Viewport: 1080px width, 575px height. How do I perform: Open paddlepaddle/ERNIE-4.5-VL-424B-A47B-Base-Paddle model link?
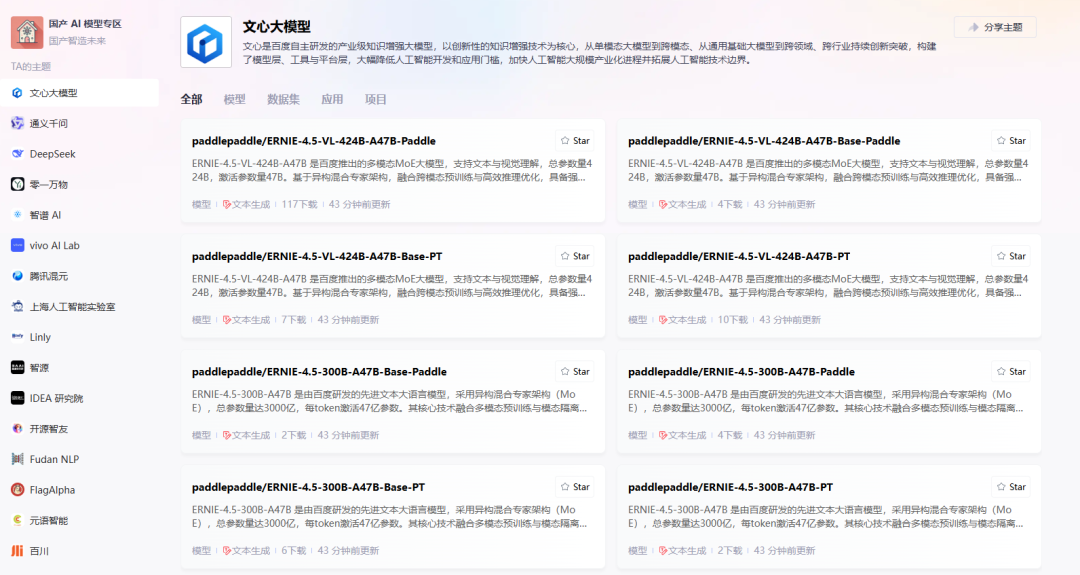[764, 141]
